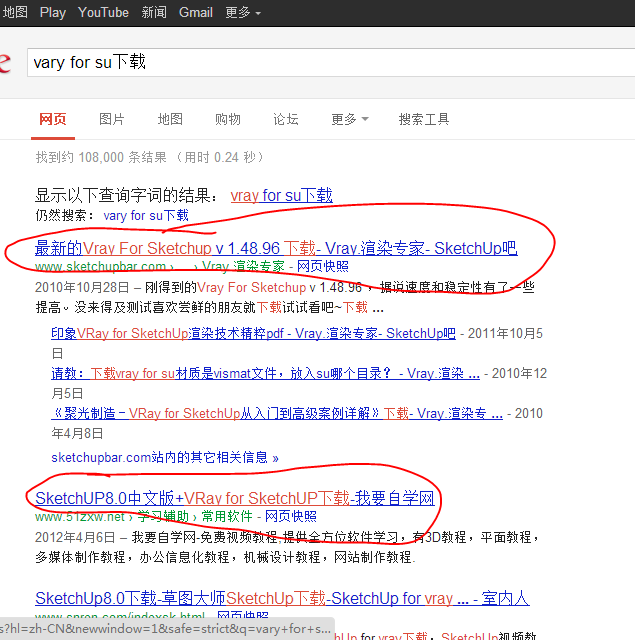
Task: Click the Google logo
Action: click(x=5, y=62)
